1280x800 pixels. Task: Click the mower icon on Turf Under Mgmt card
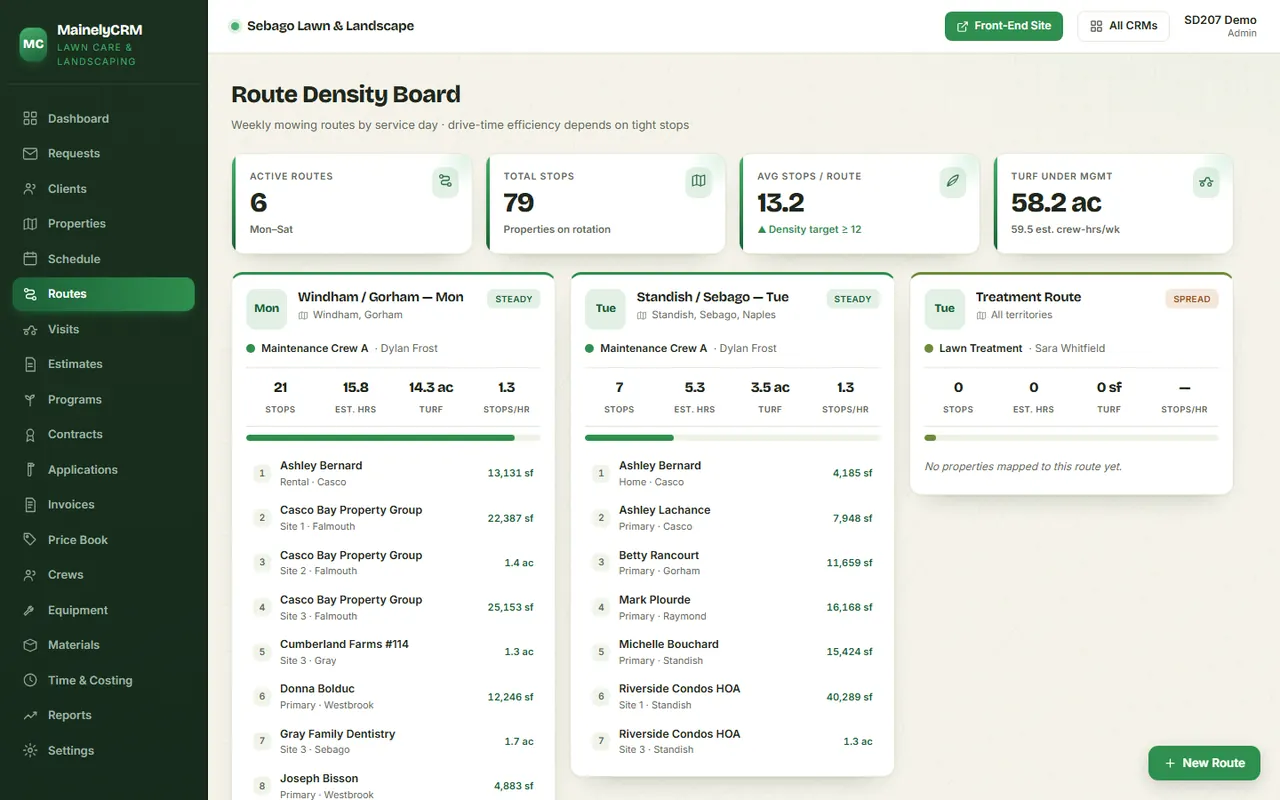[1207, 181]
